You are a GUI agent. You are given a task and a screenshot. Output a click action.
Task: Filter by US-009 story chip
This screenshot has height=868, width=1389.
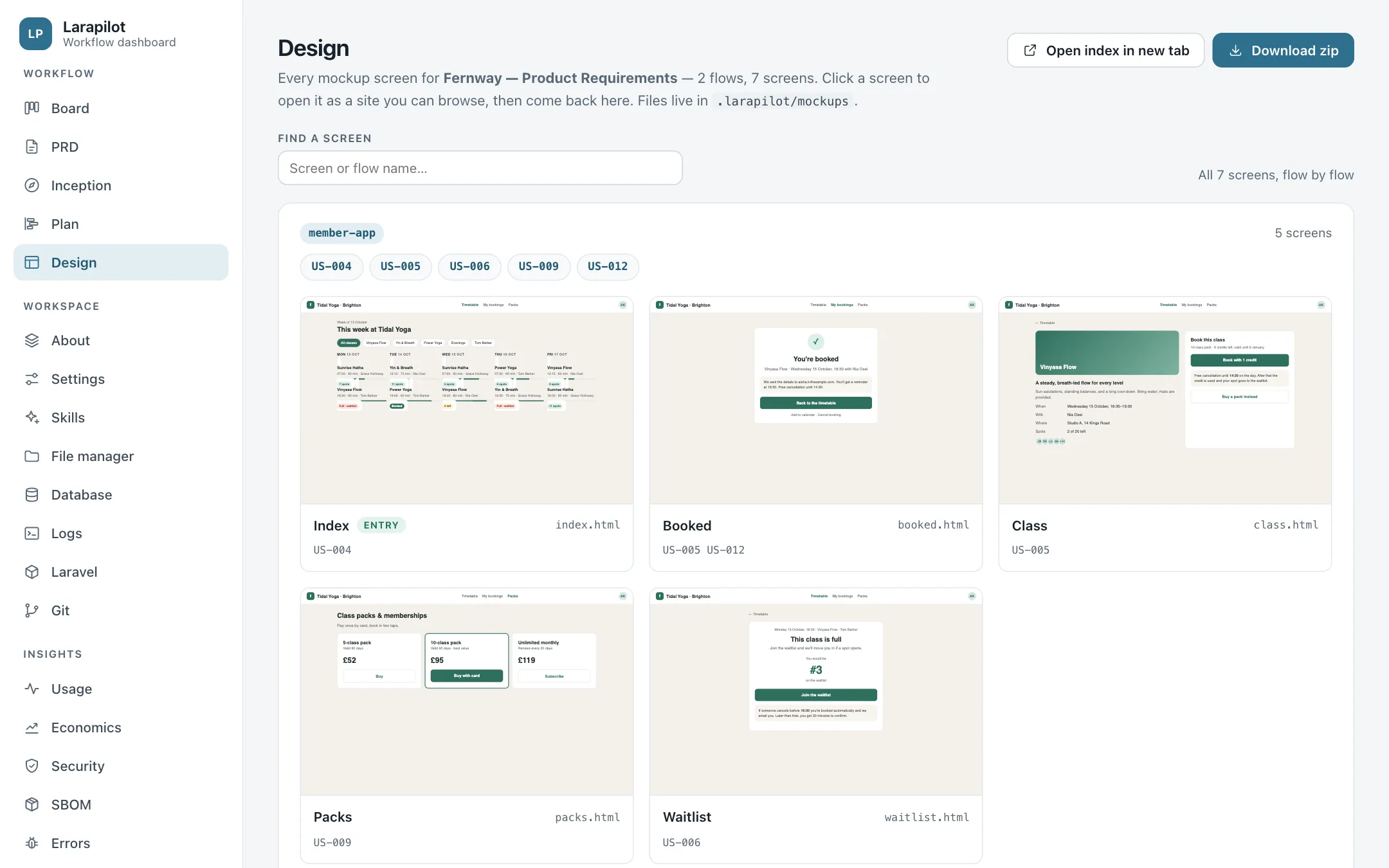(539, 266)
